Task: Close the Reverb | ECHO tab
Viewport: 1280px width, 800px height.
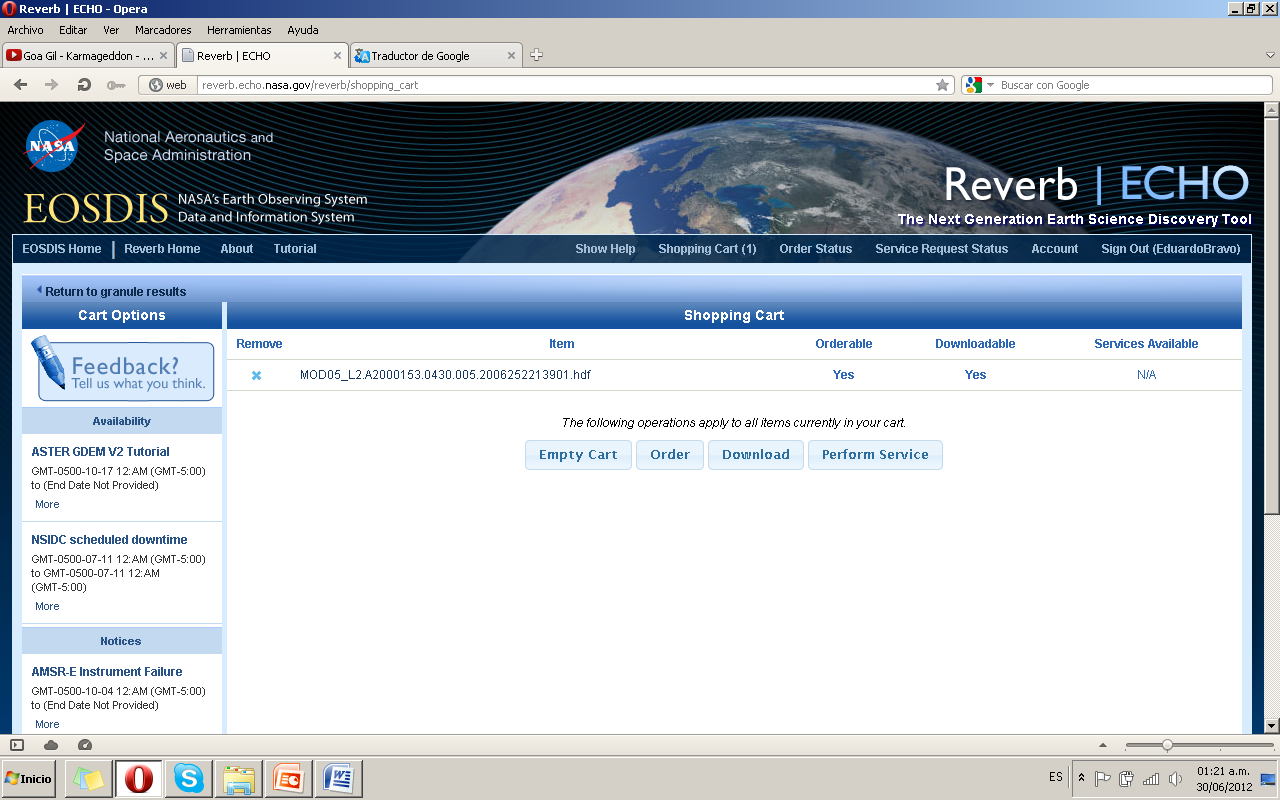Action: pos(337,56)
